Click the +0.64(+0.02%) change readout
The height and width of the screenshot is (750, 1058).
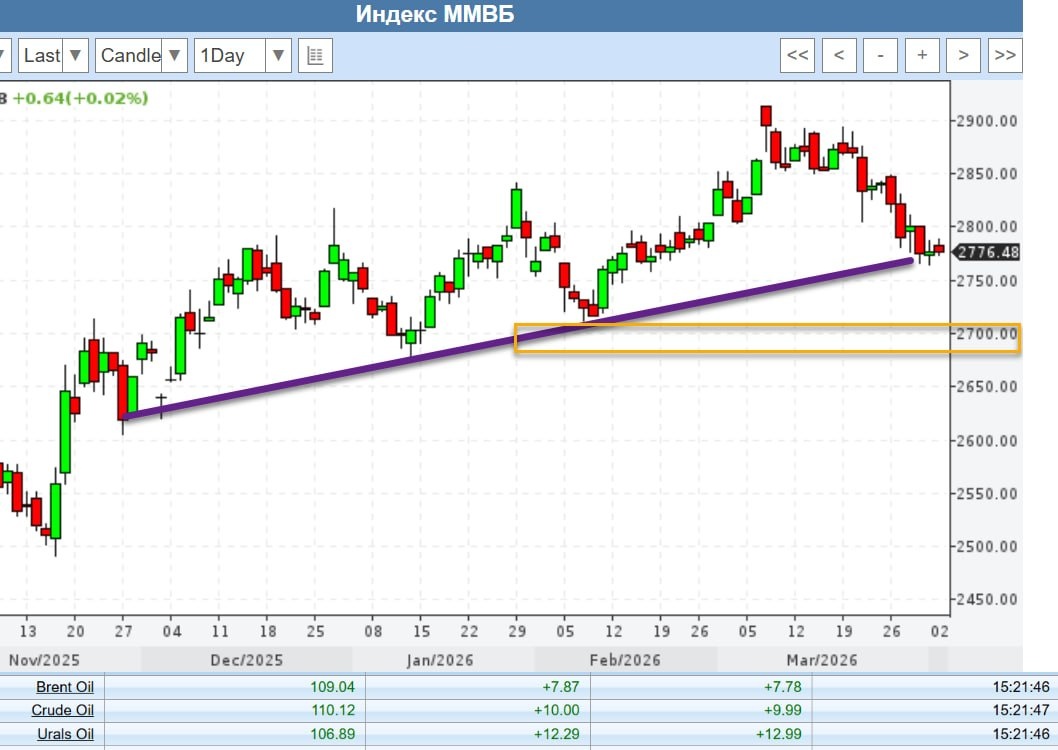pos(80,98)
